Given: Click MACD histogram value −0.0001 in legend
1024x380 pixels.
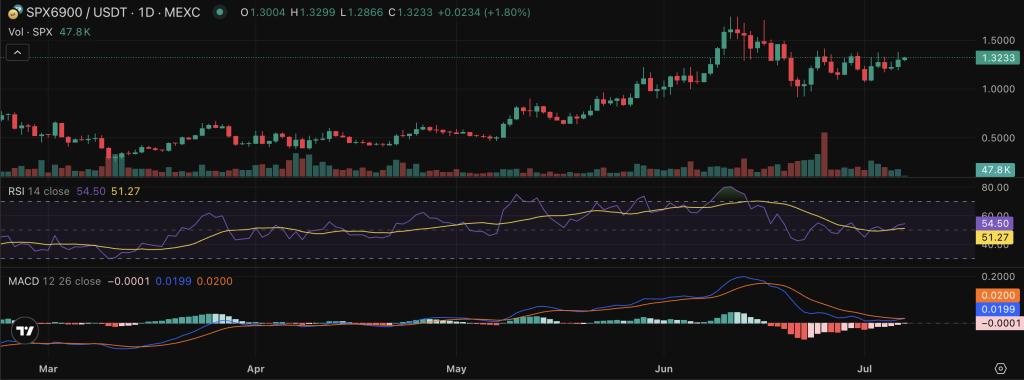Looking at the screenshot, I should point(128,281).
